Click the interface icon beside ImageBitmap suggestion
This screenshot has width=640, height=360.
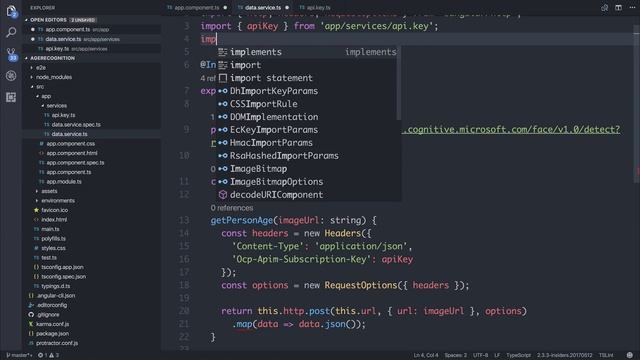click(x=222, y=169)
